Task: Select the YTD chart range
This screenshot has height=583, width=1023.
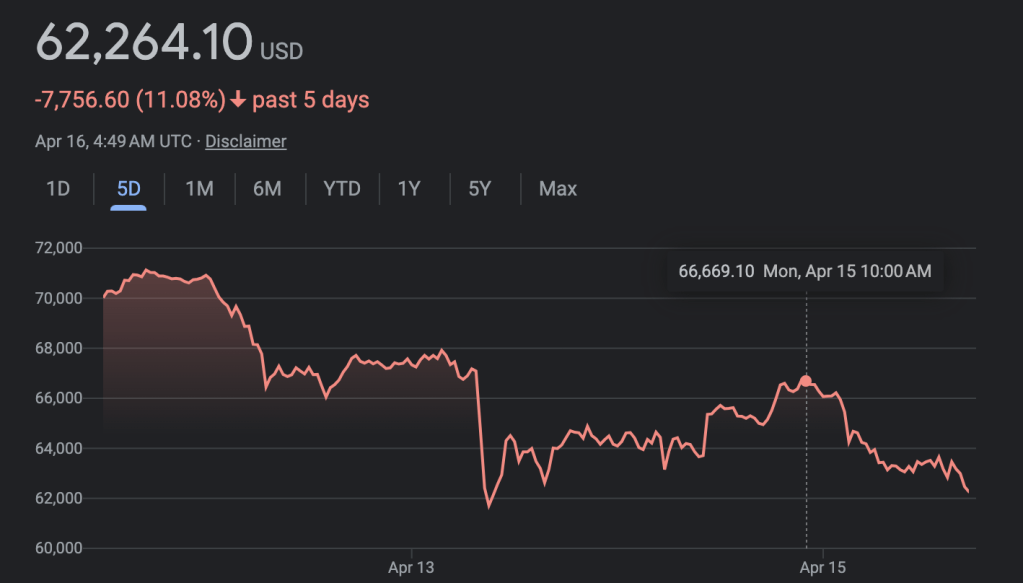Action: (342, 189)
